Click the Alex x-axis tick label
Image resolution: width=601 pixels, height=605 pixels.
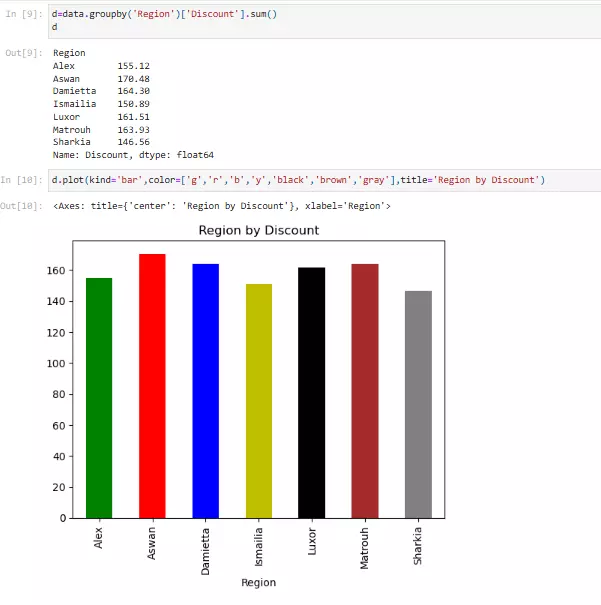pyautogui.click(x=98, y=538)
